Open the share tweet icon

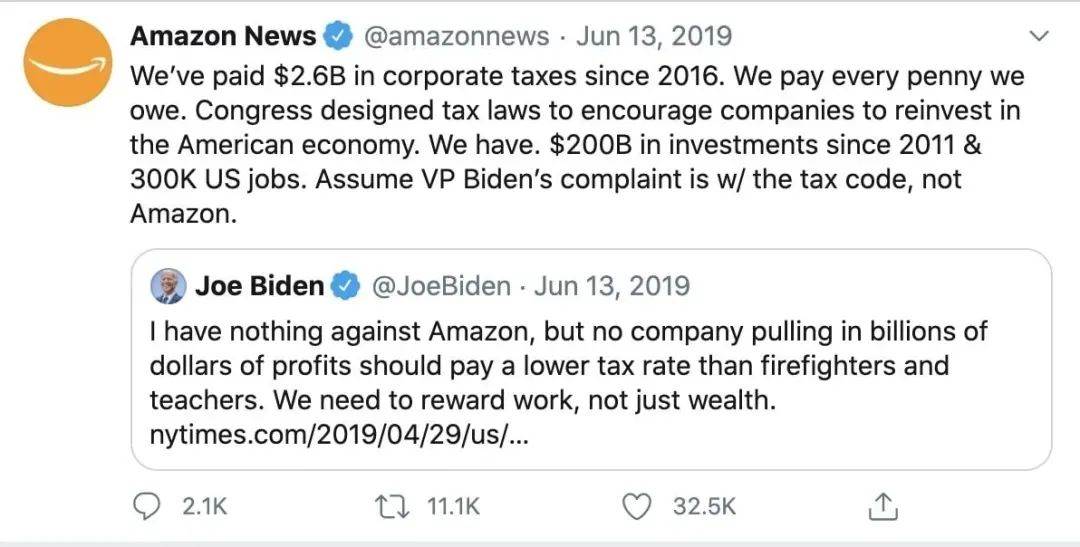point(884,507)
